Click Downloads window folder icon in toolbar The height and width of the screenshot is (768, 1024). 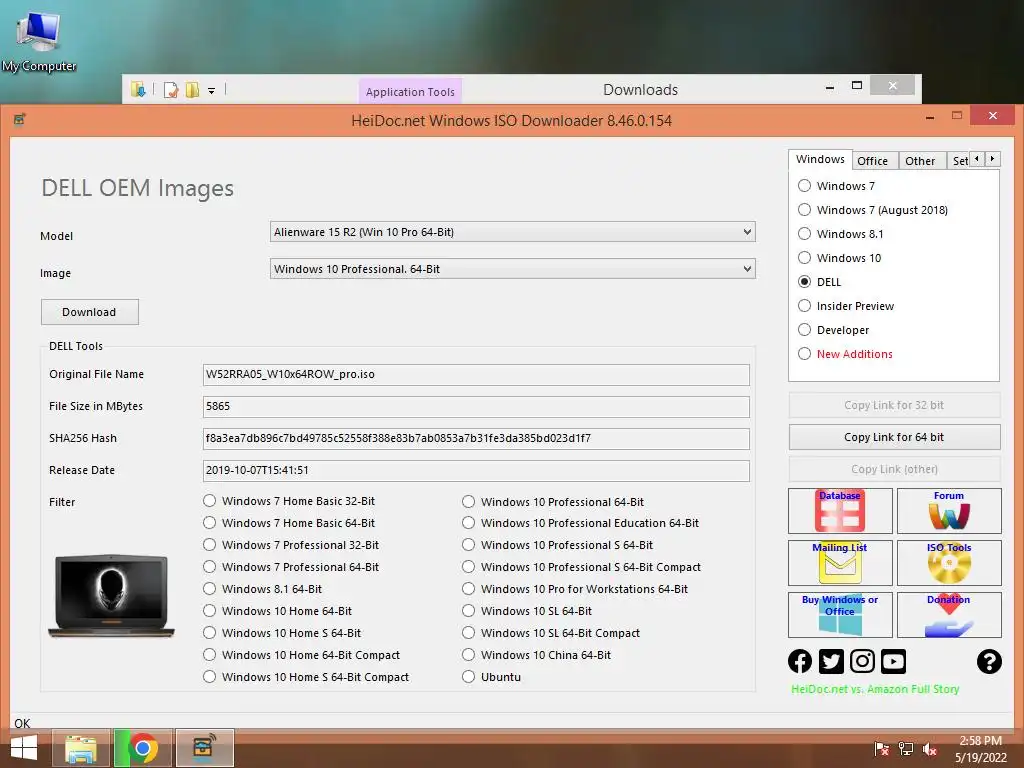pyautogui.click(x=138, y=89)
